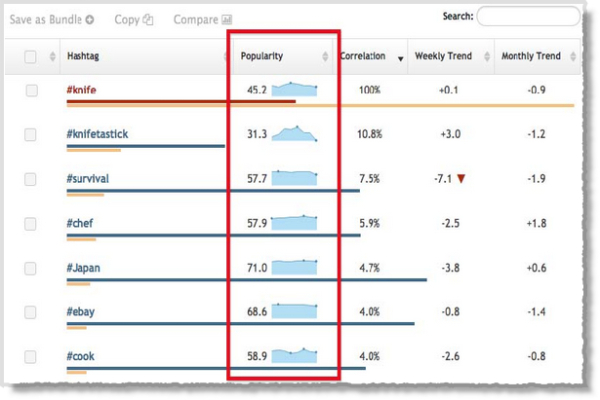Click the red #knife popularity bar
The image size is (600, 400).
tap(181, 101)
